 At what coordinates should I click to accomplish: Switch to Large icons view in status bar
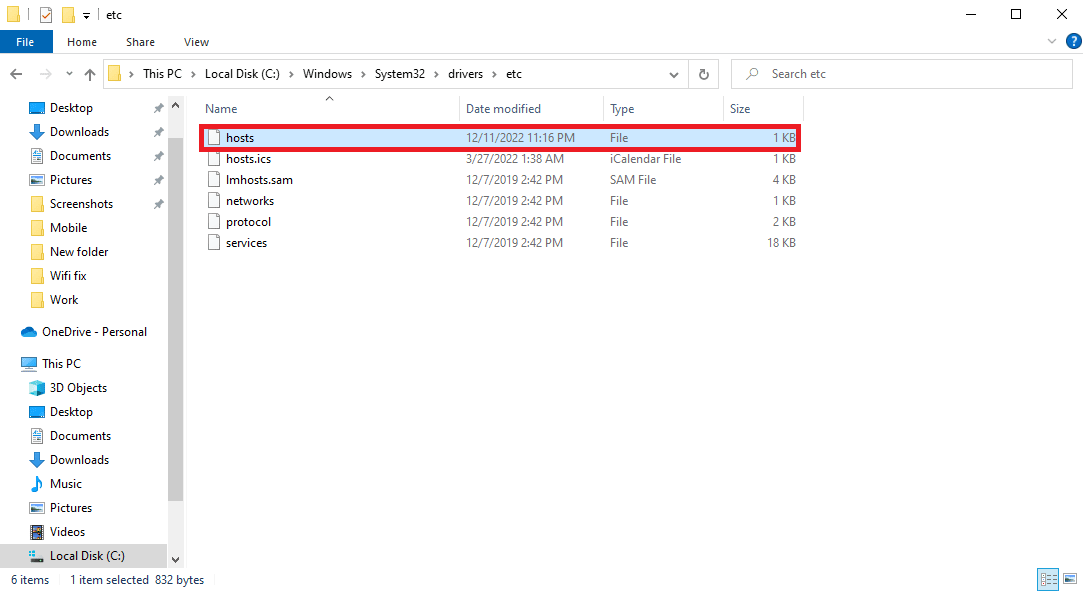(1070, 579)
